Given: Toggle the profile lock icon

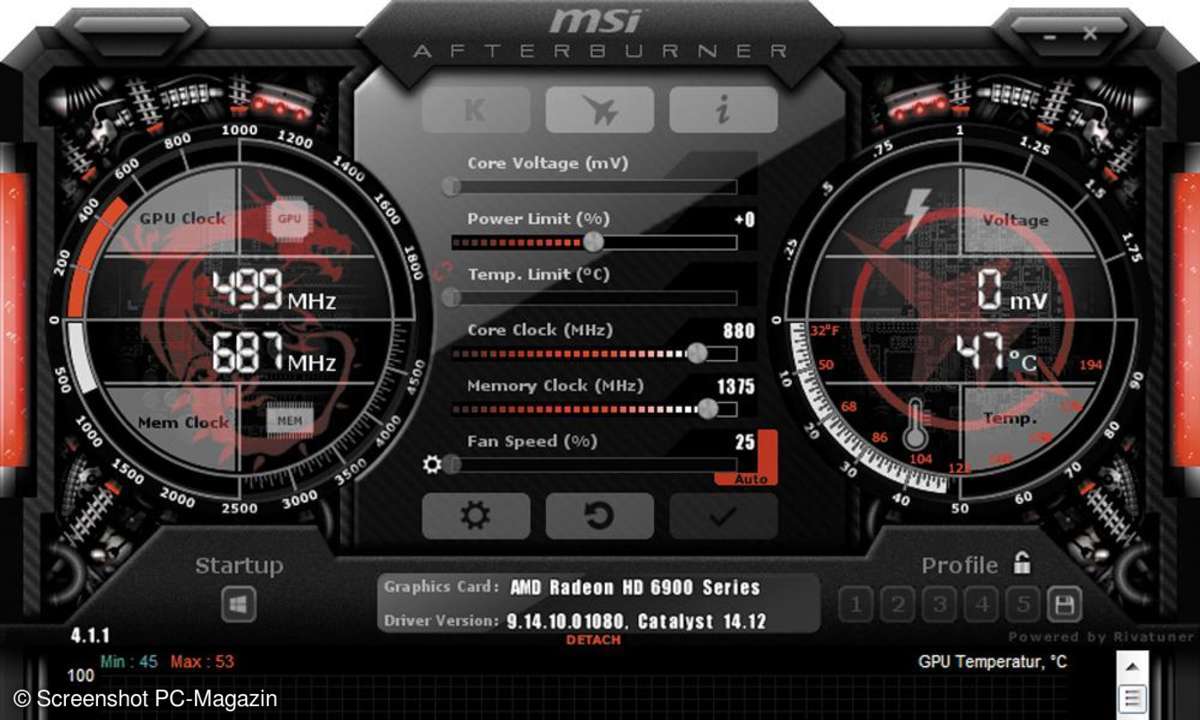Looking at the screenshot, I should point(1021,563).
